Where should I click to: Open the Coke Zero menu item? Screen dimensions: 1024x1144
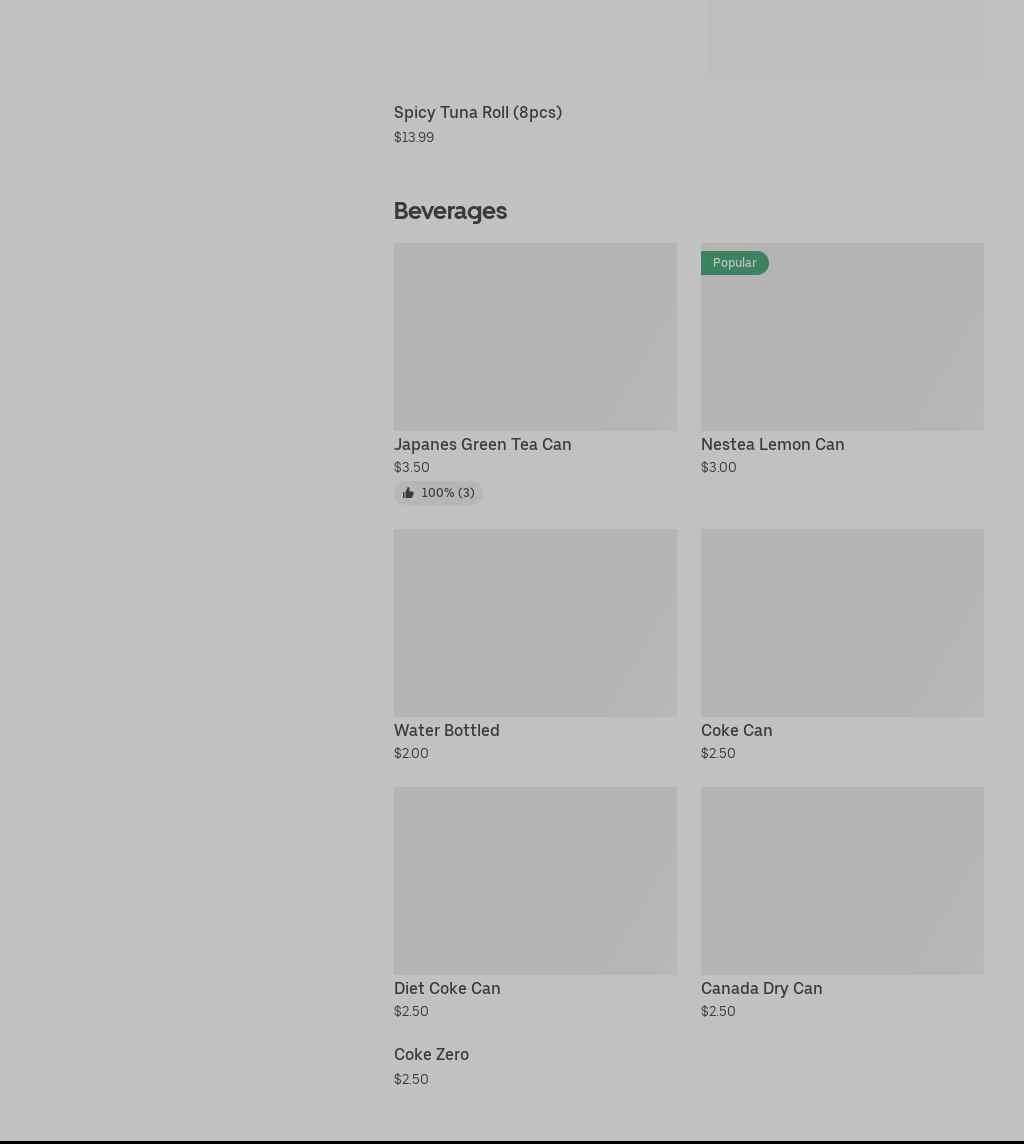click(431, 1054)
